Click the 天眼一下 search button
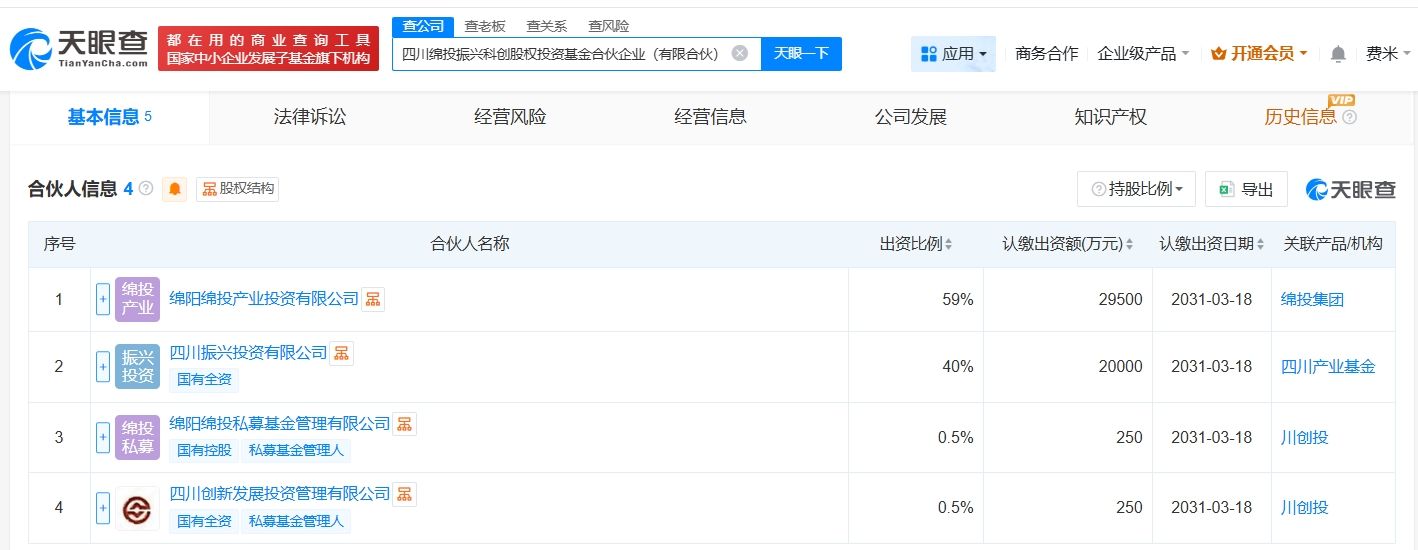 click(801, 54)
